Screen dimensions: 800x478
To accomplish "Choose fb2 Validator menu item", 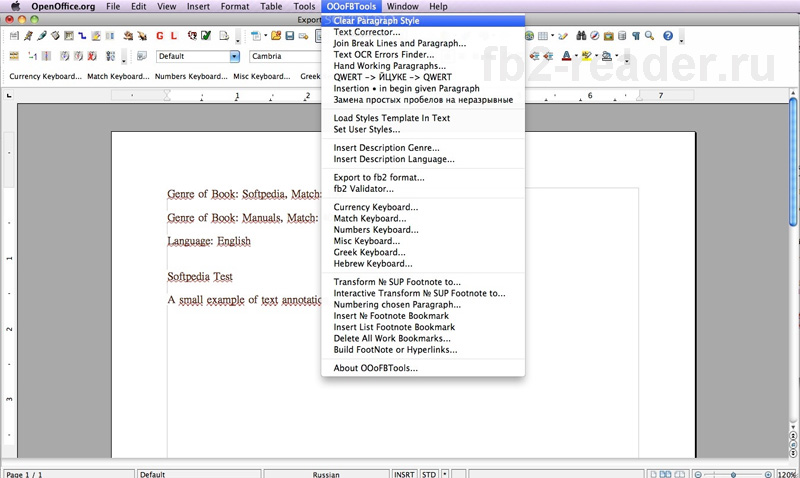I will pos(423,189).
